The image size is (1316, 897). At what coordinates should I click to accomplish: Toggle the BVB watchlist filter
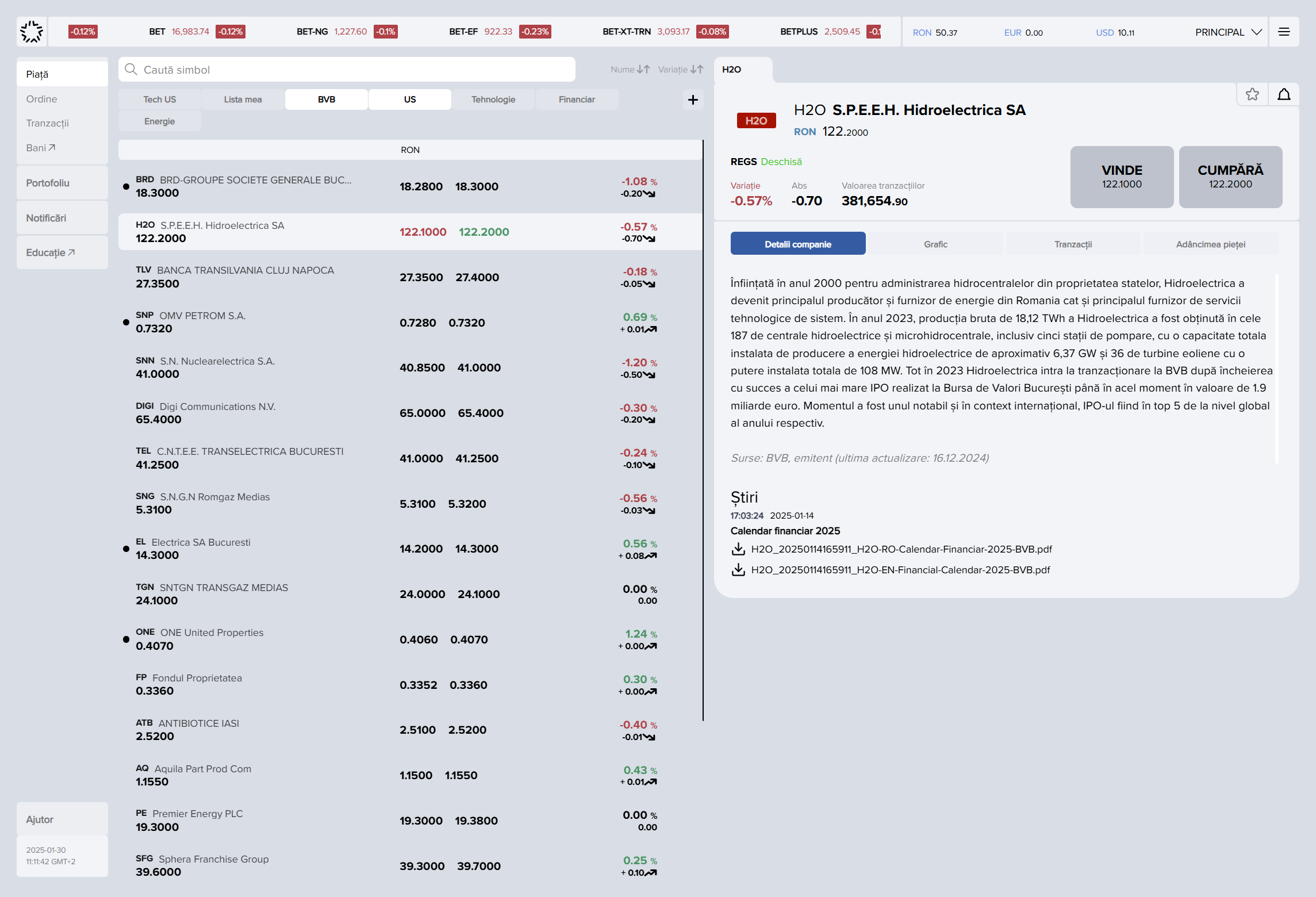tap(327, 99)
